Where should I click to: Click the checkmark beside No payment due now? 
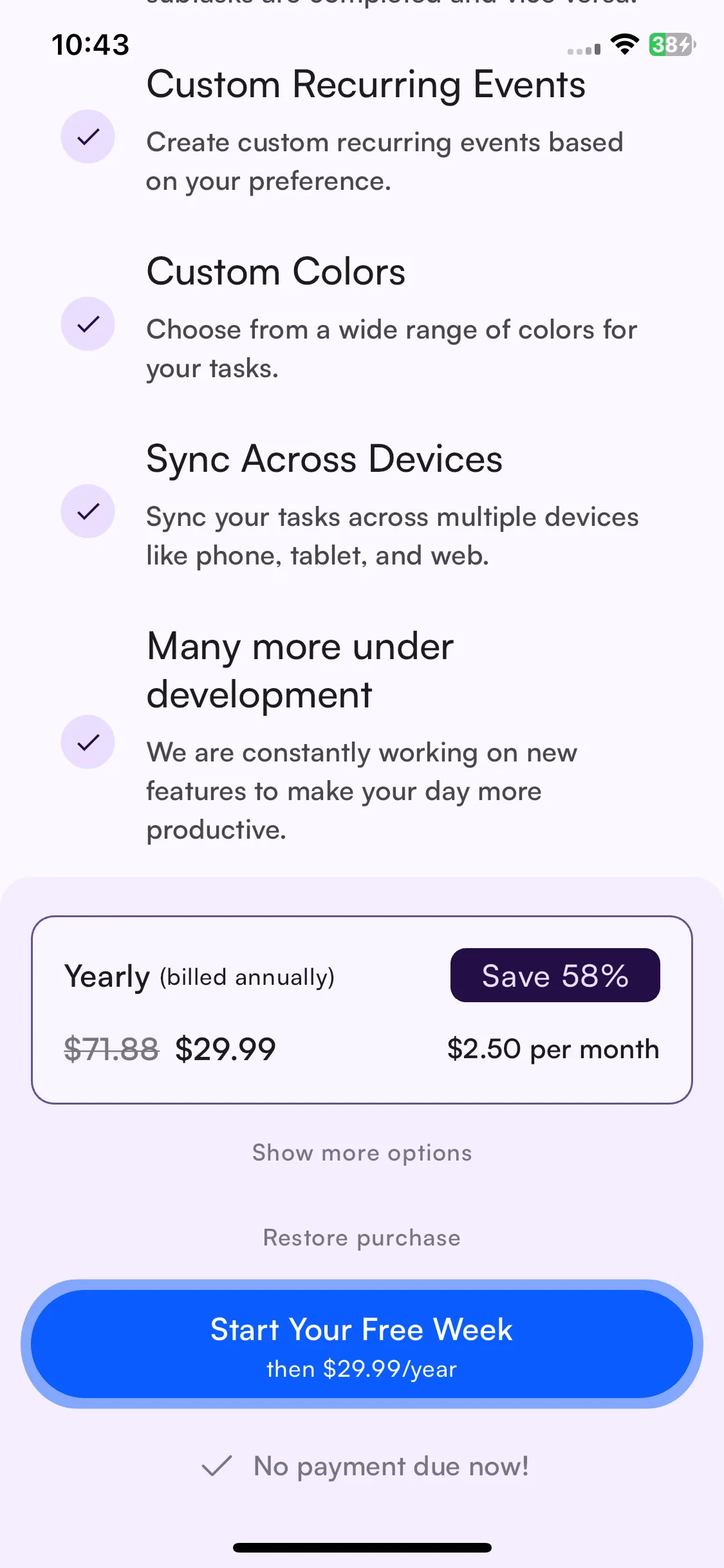point(216,1466)
